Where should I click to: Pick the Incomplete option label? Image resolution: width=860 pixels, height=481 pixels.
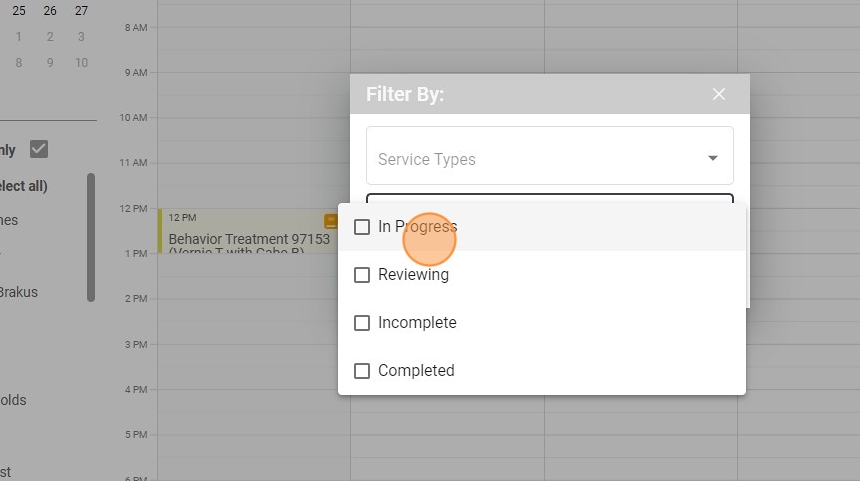(x=417, y=323)
